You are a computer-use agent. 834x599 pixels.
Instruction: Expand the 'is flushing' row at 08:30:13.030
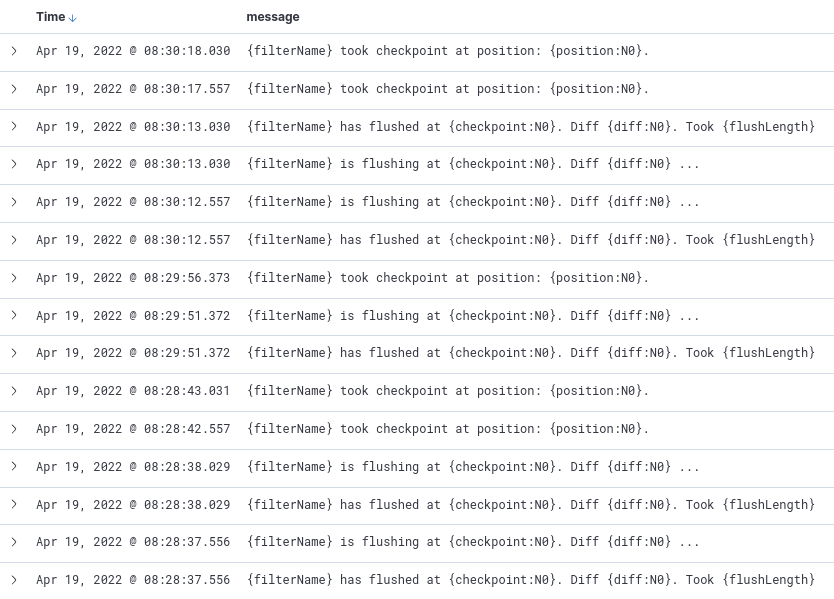click(14, 164)
